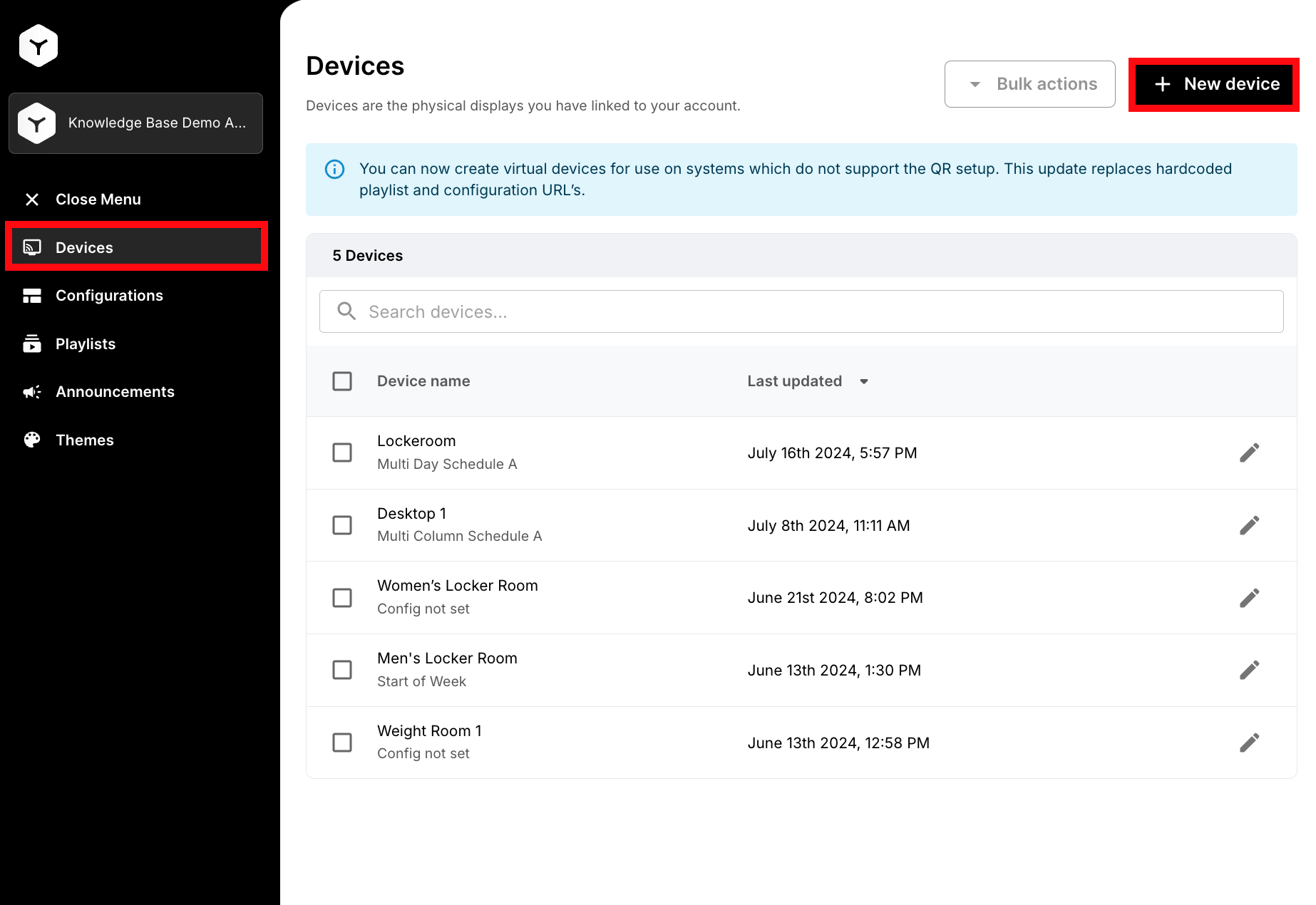Open Themes from sidebar
Screen dimensions: 1316x905
85,440
